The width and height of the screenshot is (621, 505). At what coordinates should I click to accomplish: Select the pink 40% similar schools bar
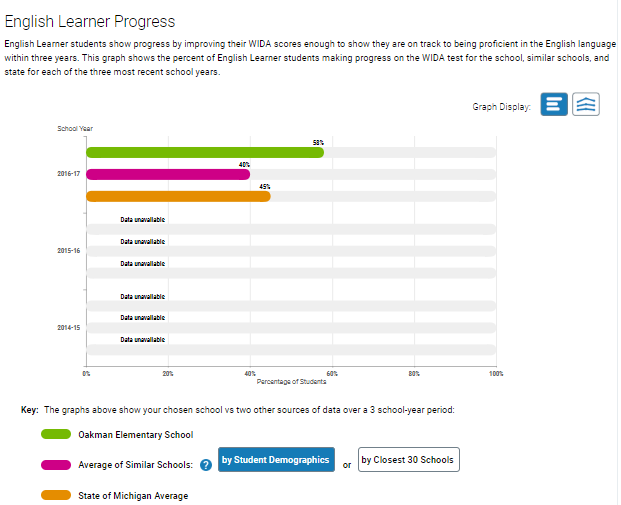(168, 174)
